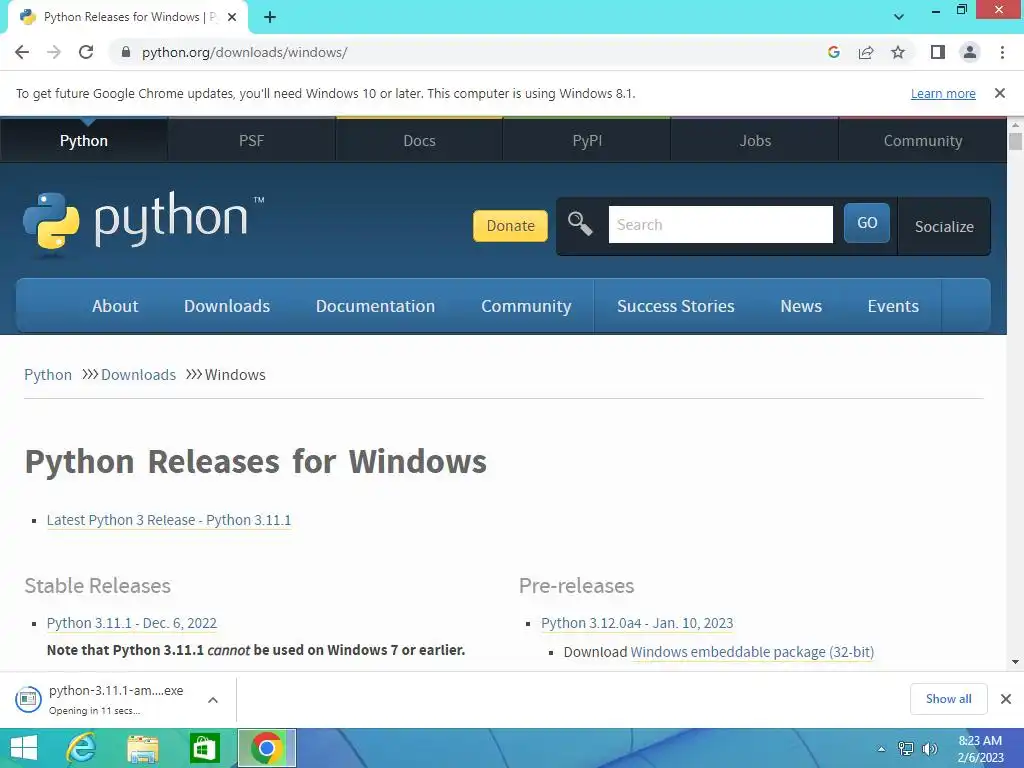
Task: Open the Community top navigation tab
Action: coord(923,140)
